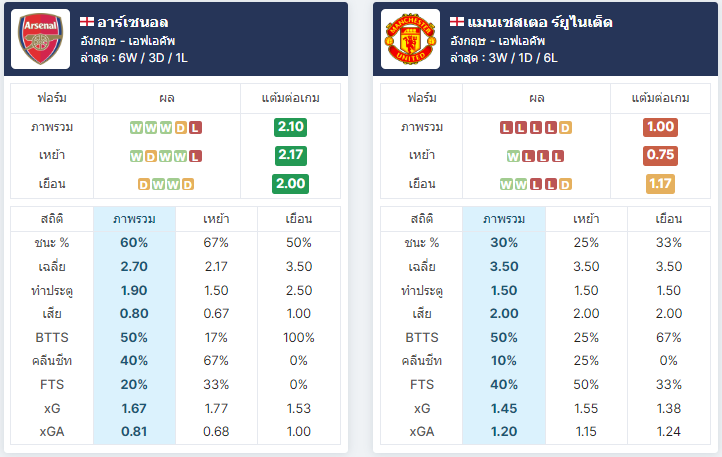Click England flag next to อาร์เซนอล
Screen dimensions: 722x457
click(x=87, y=22)
